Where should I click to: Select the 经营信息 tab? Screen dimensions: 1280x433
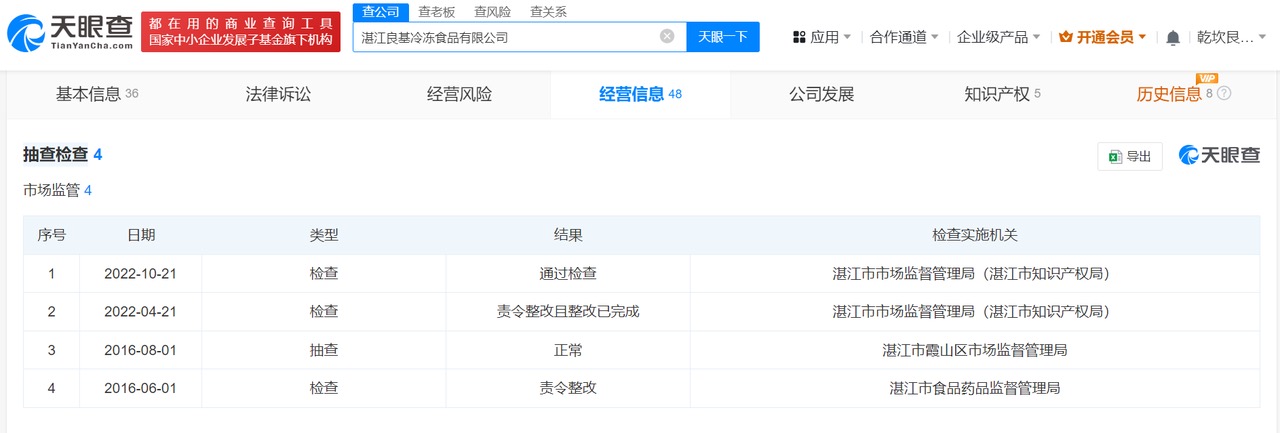pos(640,94)
